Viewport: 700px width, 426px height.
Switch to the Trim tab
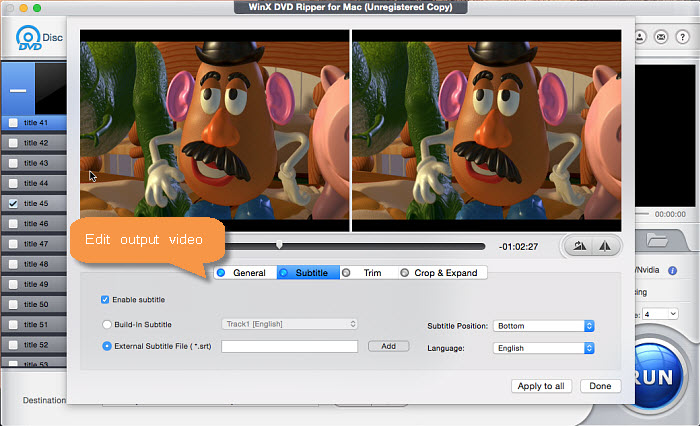click(x=369, y=273)
